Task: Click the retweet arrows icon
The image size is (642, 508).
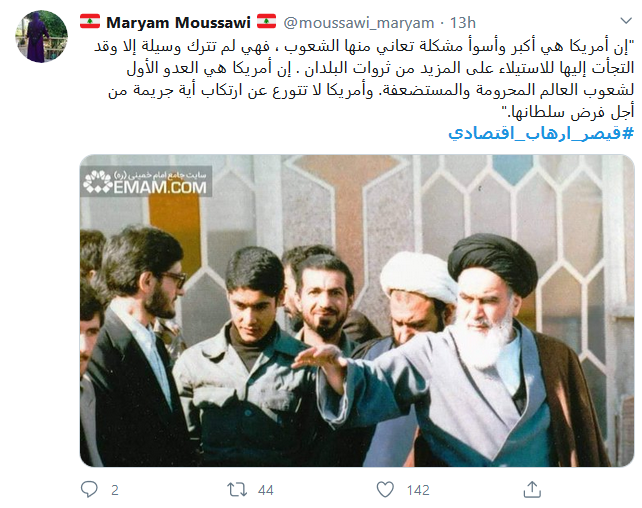Action: click(237, 490)
